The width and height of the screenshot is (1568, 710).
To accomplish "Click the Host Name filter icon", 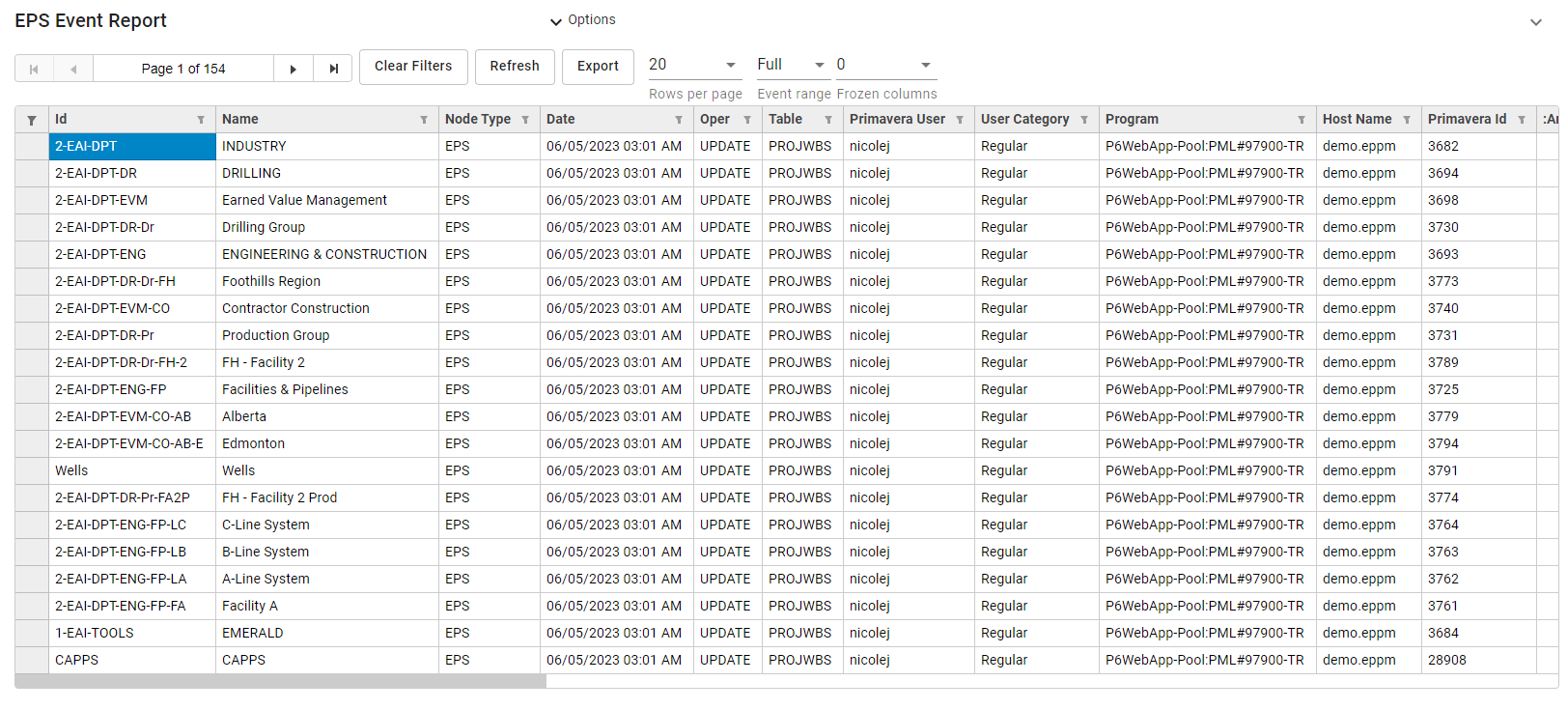I will pyautogui.click(x=1407, y=120).
